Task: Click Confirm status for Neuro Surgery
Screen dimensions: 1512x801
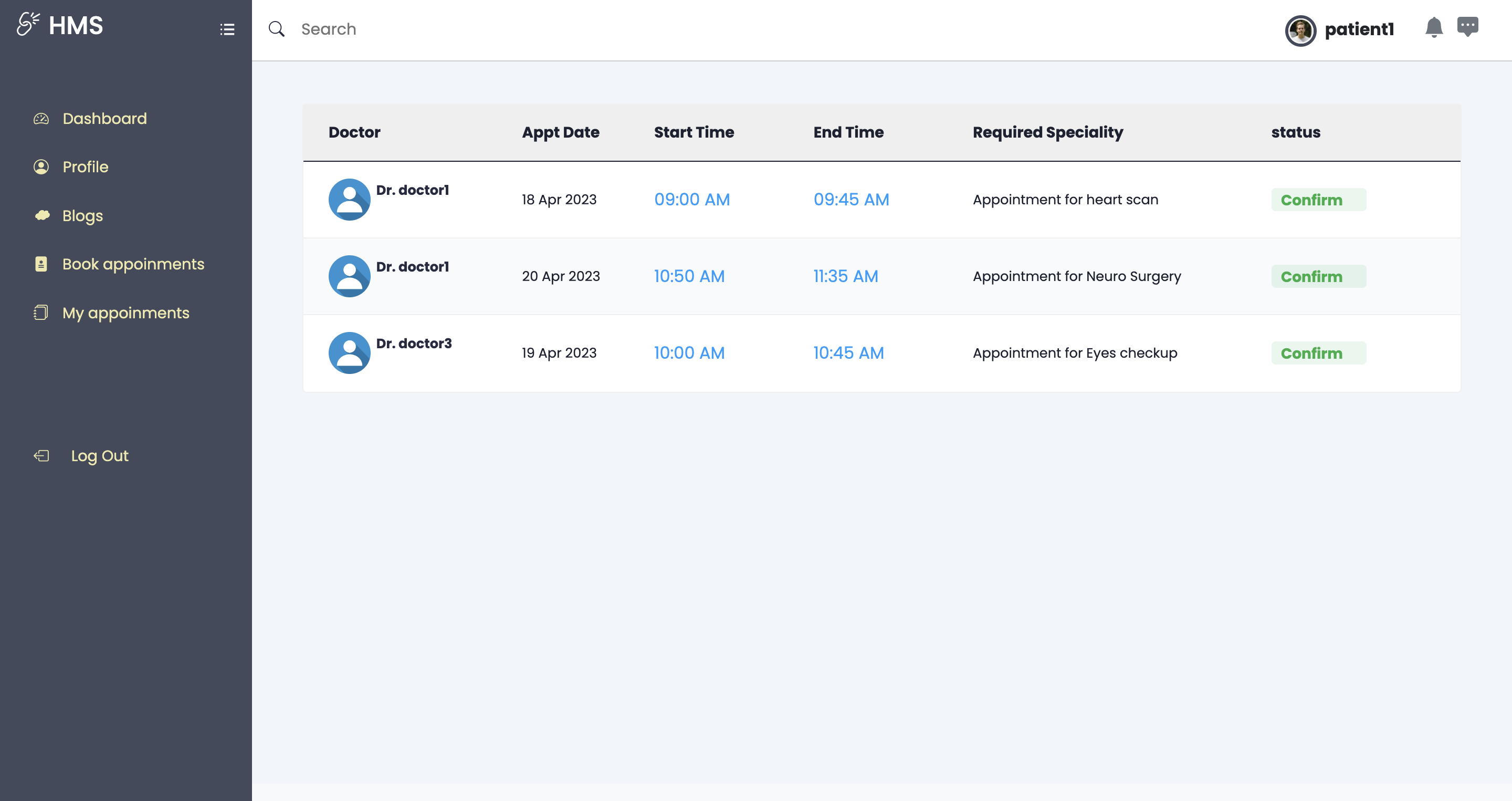Action: point(1318,277)
